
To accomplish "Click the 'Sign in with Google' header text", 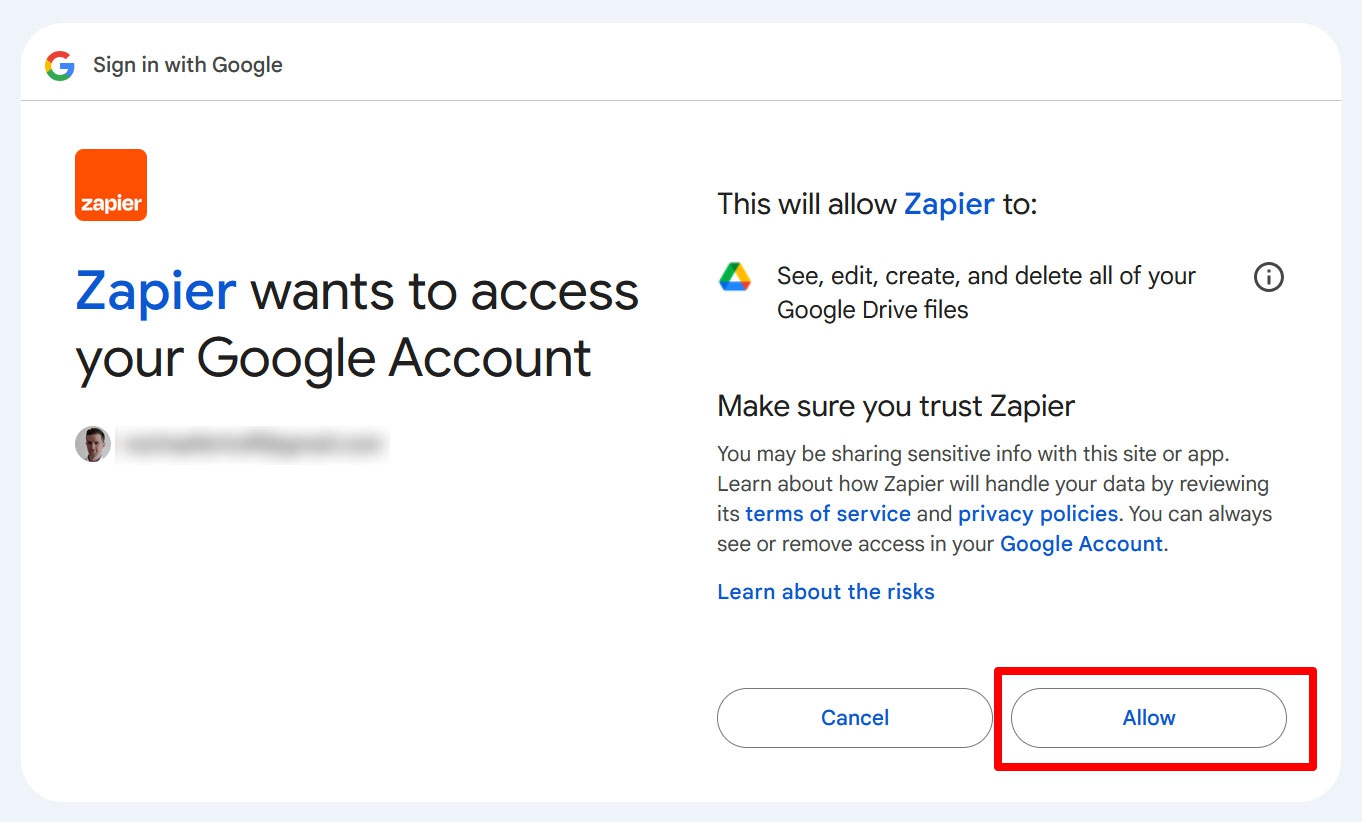I will (188, 65).
